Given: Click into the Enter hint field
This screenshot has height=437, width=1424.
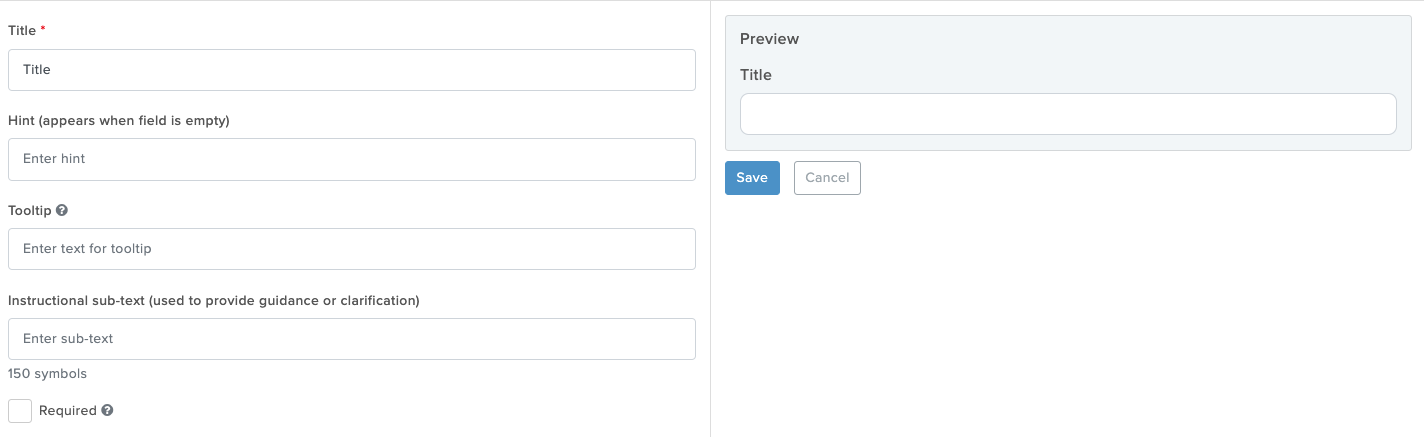Looking at the screenshot, I should (352, 159).
